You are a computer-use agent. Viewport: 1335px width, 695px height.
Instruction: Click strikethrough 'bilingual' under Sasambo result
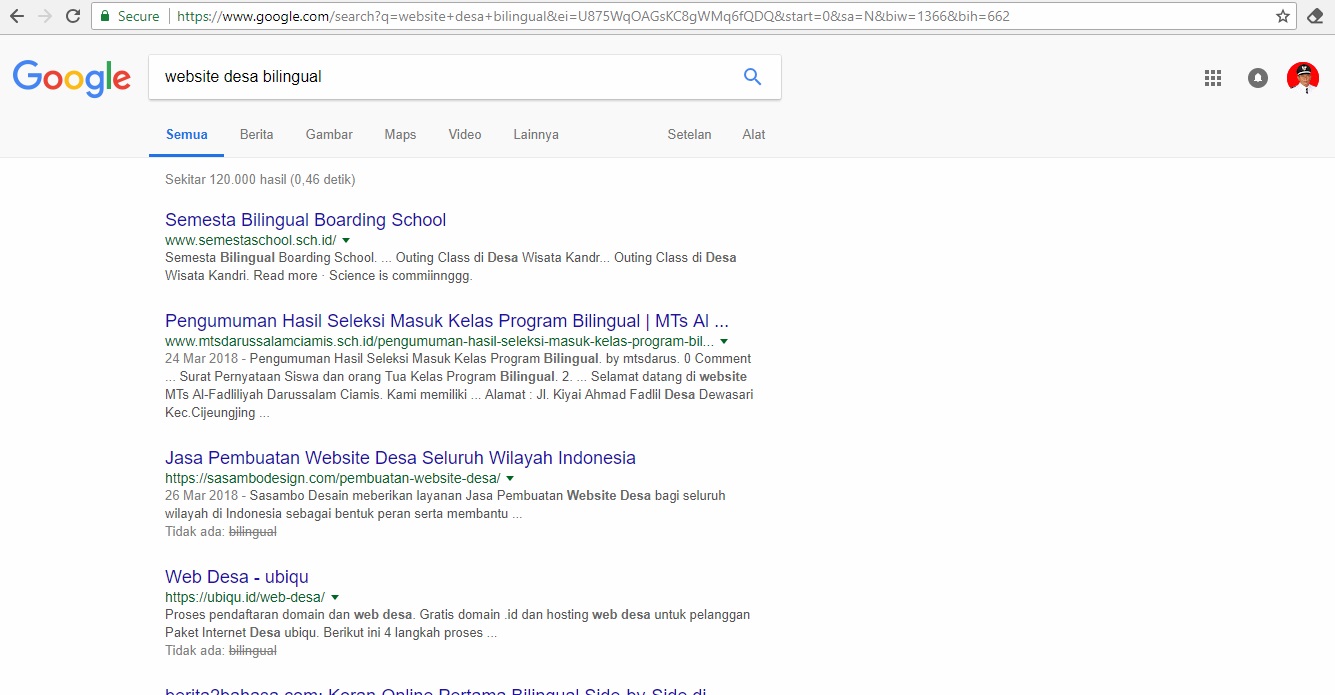tap(253, 532)
